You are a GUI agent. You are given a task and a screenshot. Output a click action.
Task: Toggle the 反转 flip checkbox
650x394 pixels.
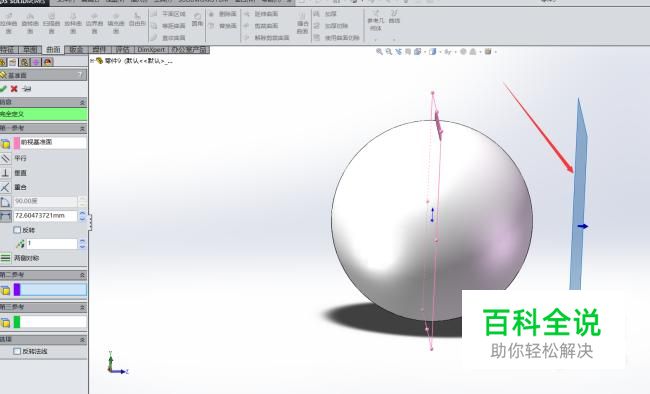(17, 230)
